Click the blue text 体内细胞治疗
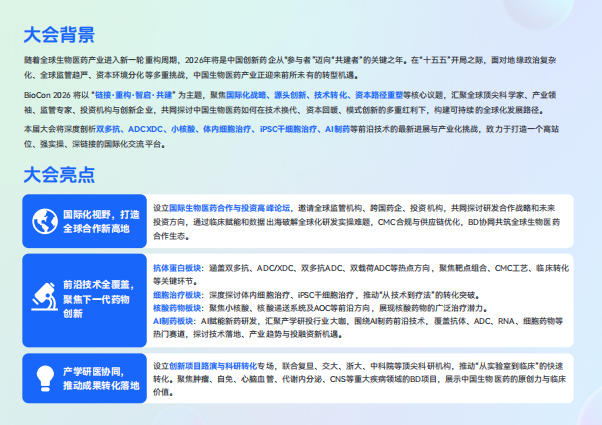 tap(227, 129)
